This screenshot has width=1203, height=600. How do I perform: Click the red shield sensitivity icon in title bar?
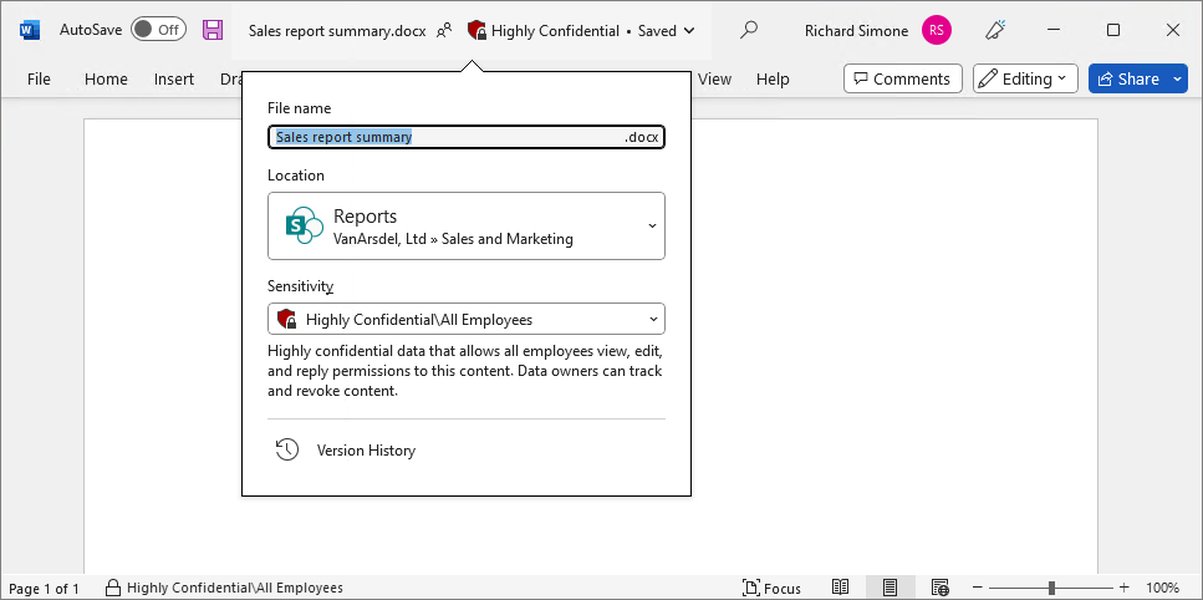[x=477, y=31]
